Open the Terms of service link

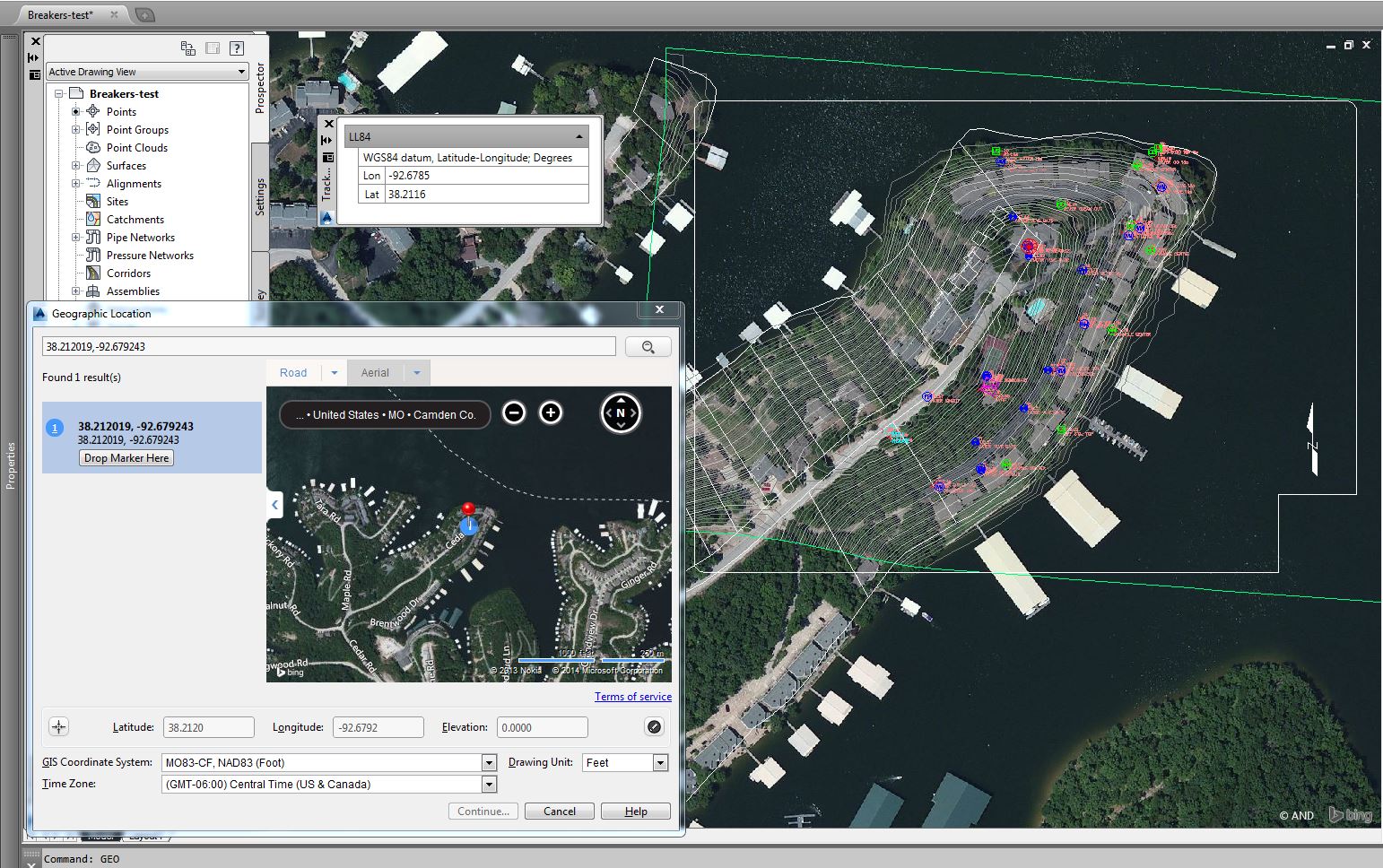point(633,697)
